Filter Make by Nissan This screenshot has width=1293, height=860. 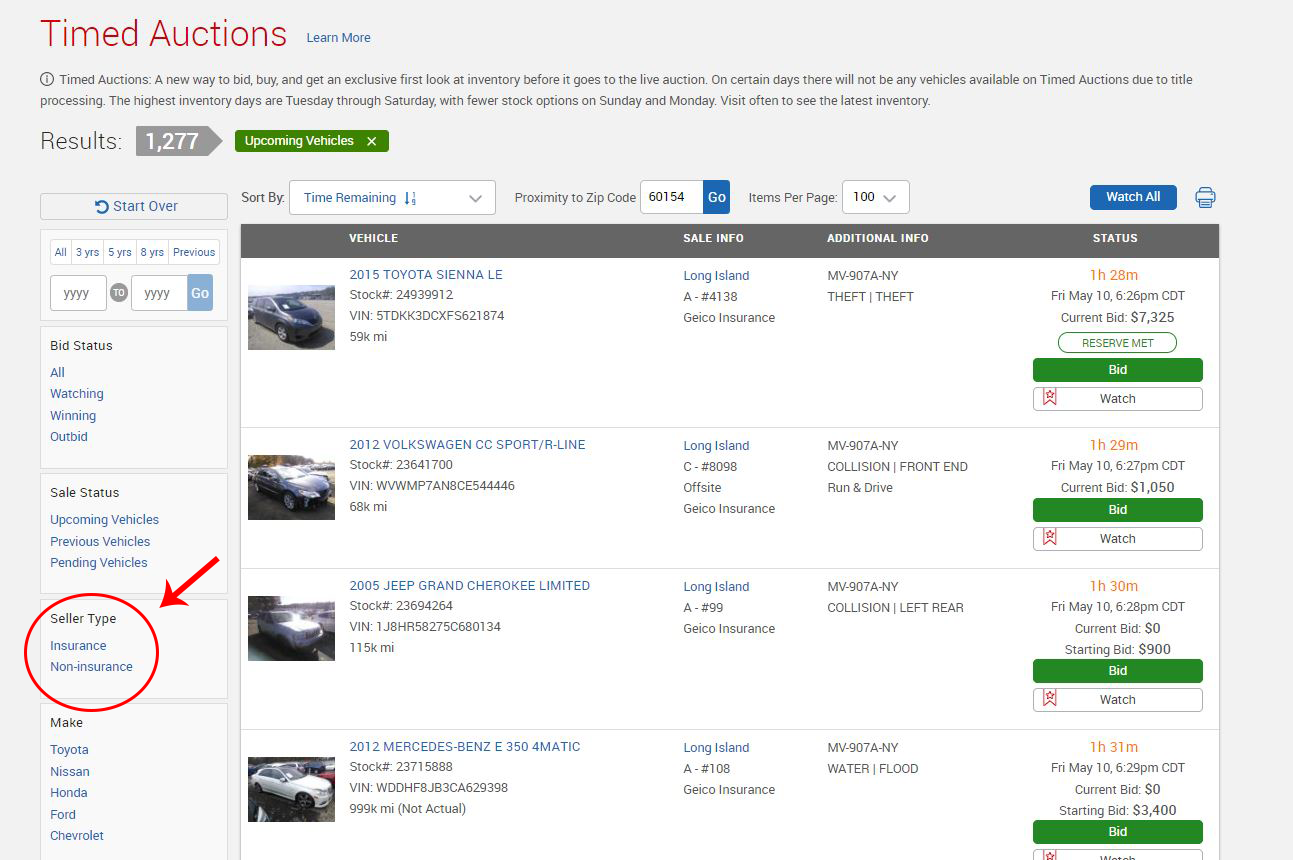pyautogui.click(x=70, y=772)
